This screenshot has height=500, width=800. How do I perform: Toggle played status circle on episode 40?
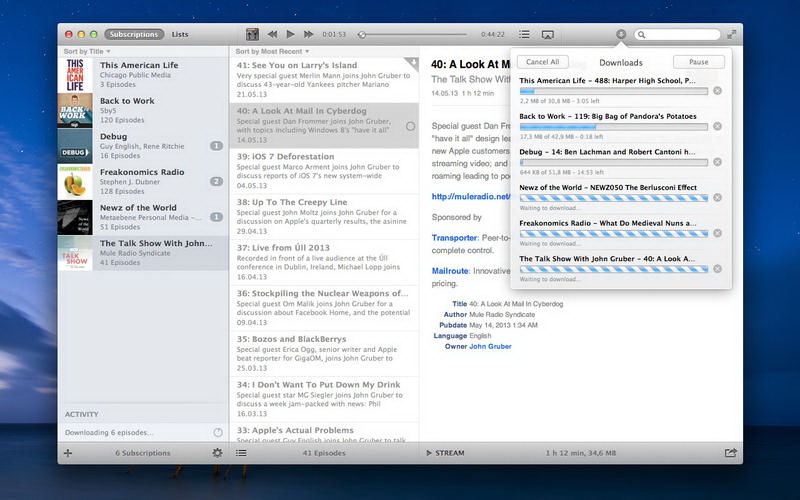(410, 126)
